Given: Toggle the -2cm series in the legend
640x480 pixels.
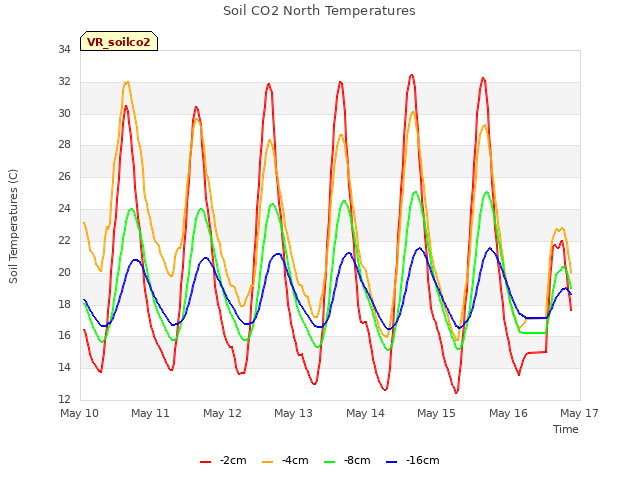Looking at the screenshot, I should pyautogui.click(x=223, y=460).
